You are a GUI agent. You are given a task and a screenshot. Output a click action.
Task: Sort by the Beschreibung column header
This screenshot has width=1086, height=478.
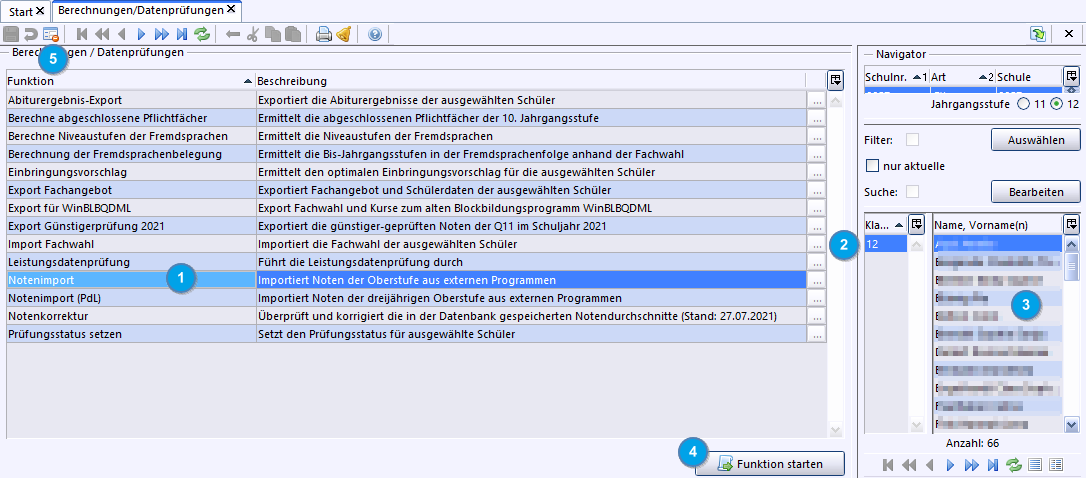click(x=531, y=81)
